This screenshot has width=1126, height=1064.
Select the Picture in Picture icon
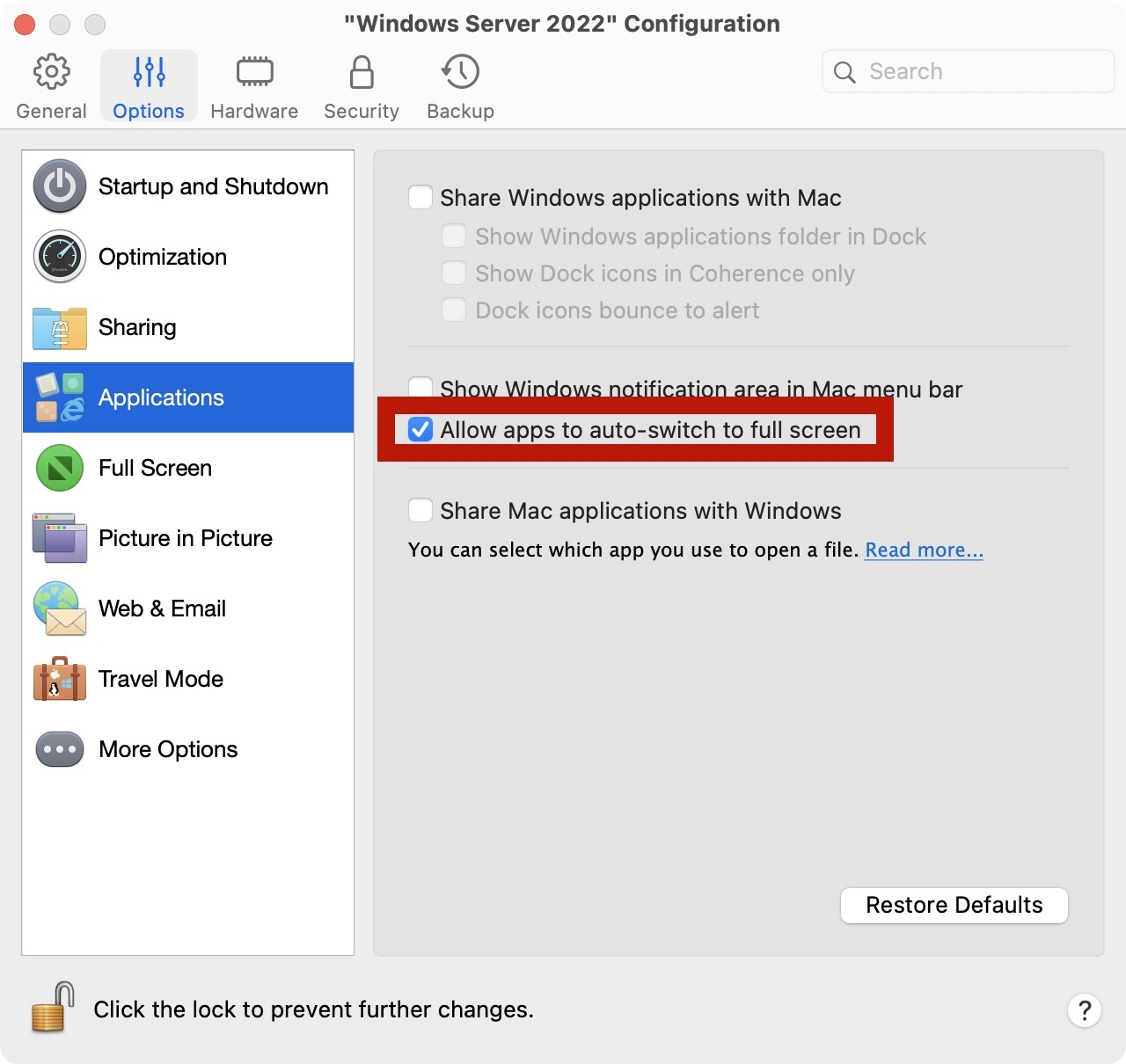tap(60, 538)
